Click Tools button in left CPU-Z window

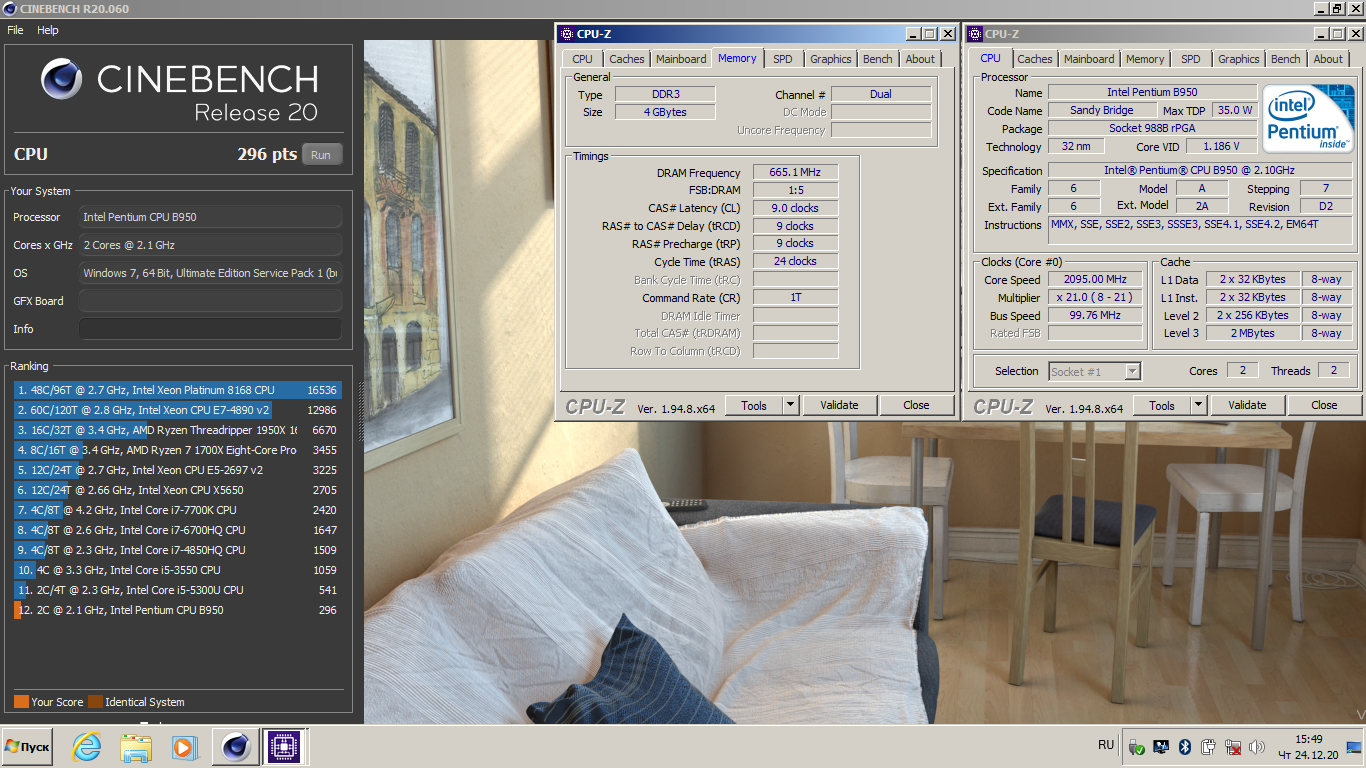[754, 405]
